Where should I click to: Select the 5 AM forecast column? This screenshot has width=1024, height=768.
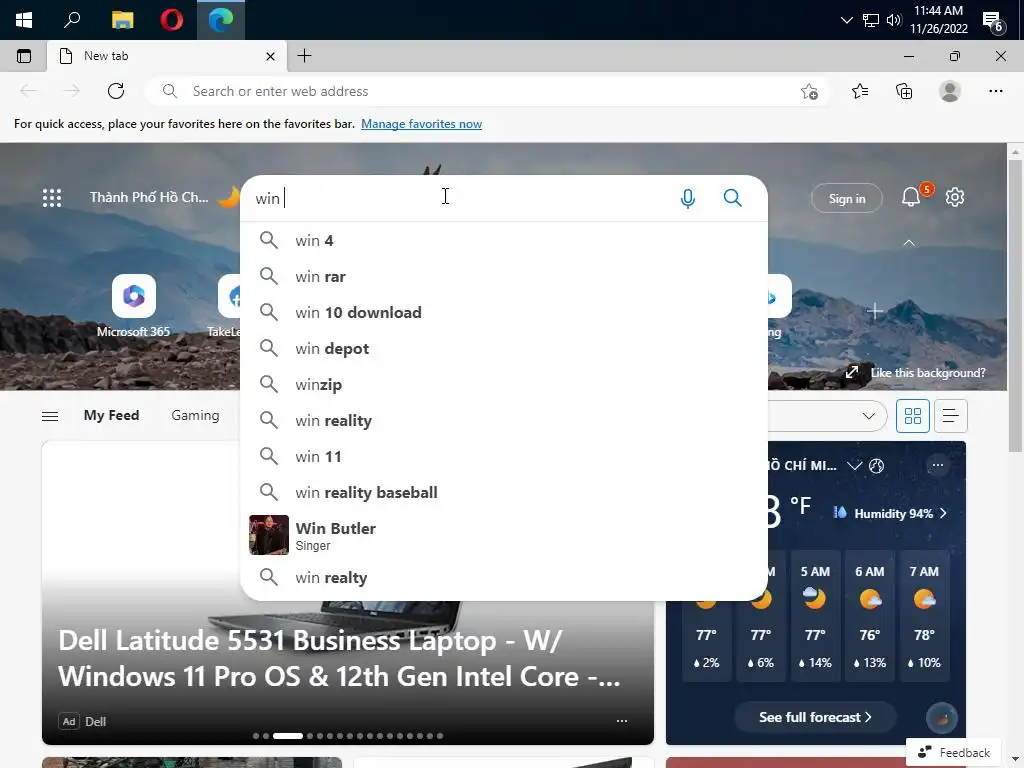tap(815, 616)
